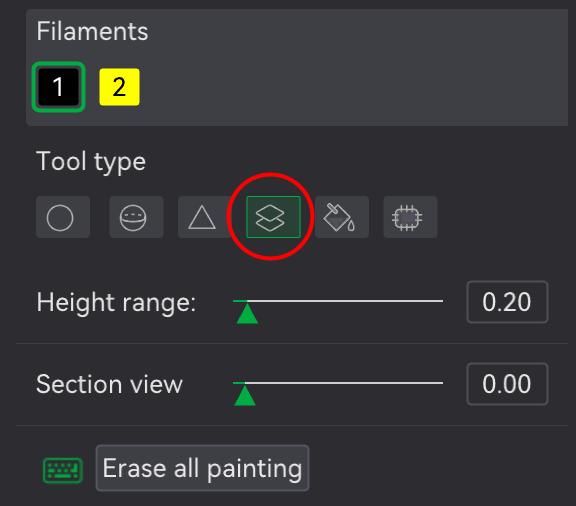This screenshot has height=506, width=576.
Task: Select the Sphere brush tool
Action: coord(136,217)
